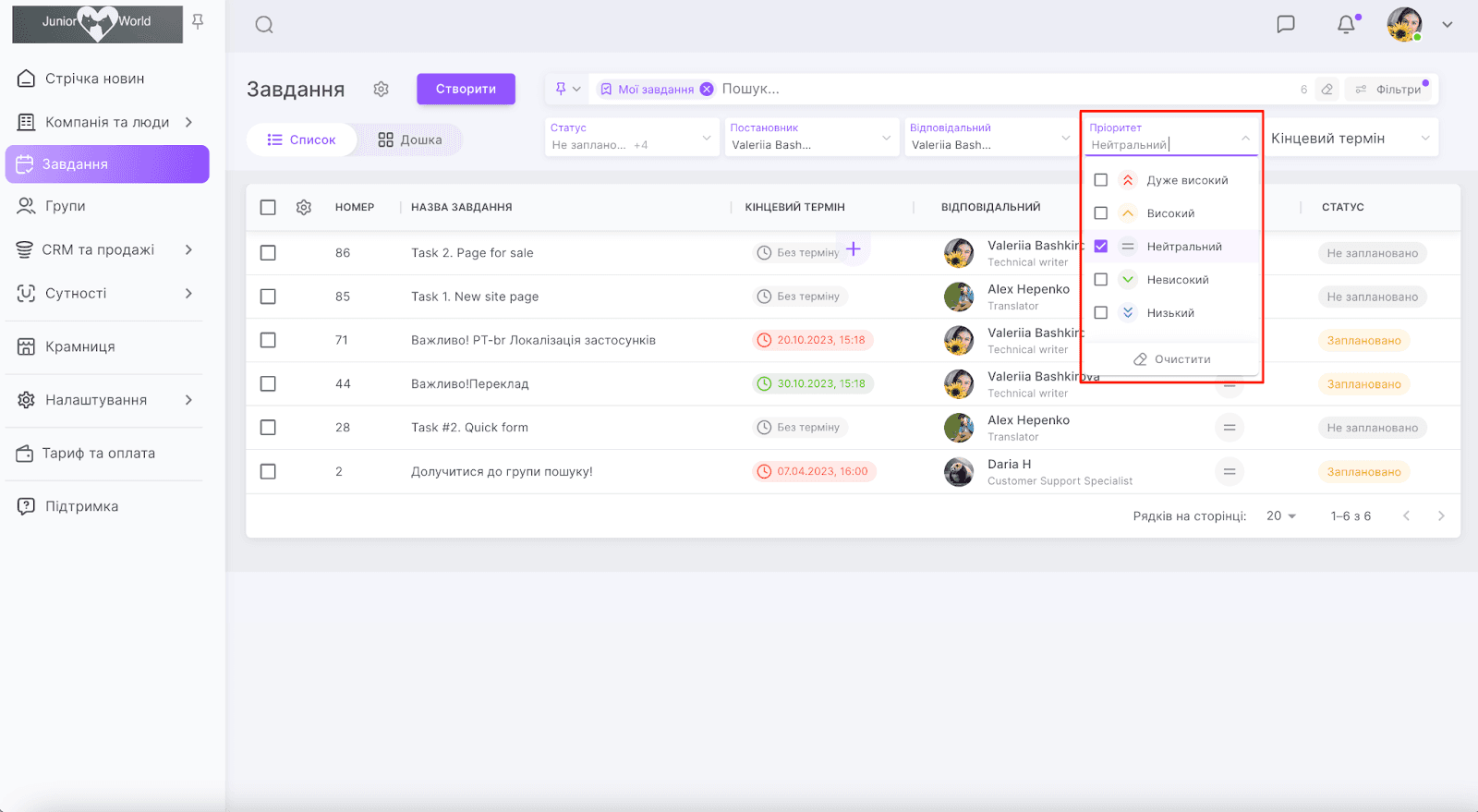Switch to the Дошка board view

410,140
